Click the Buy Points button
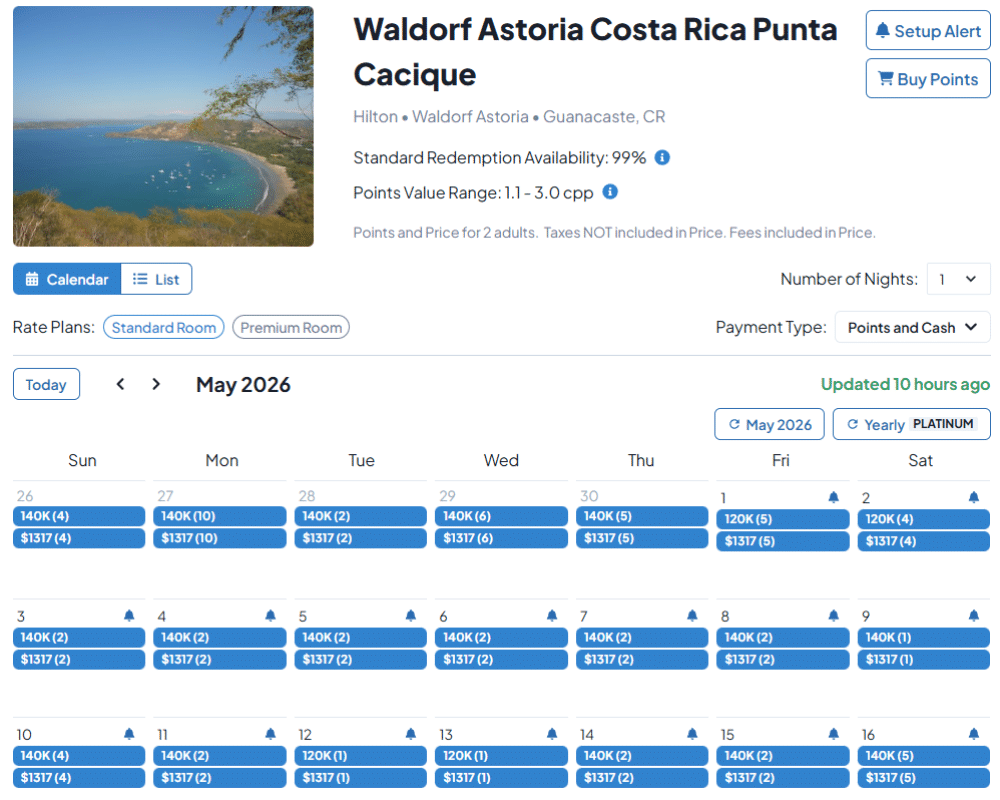 pyautogui.click(x=928, y=79)
